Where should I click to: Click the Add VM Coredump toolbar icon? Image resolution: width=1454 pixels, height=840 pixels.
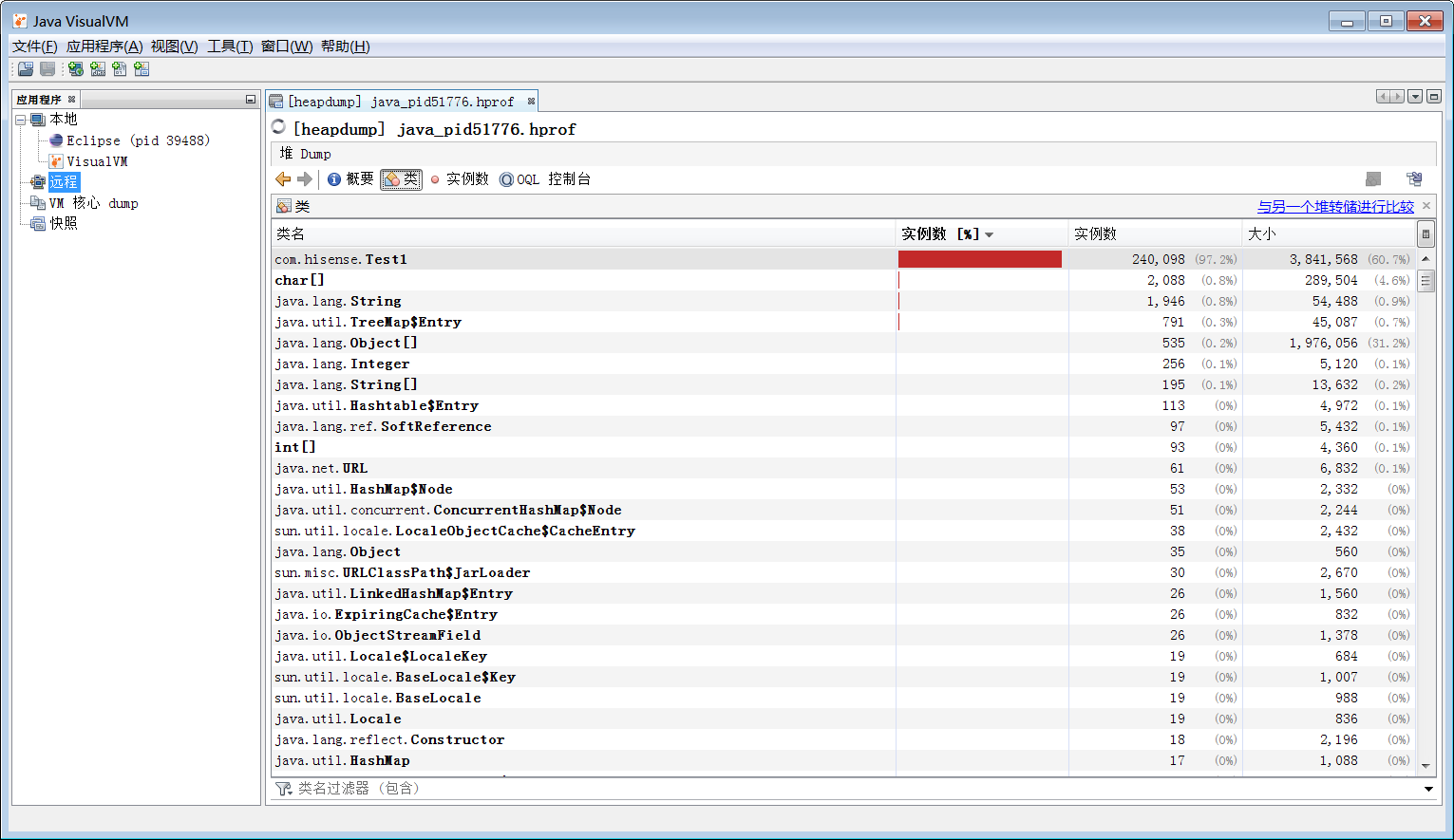point(120,69)
